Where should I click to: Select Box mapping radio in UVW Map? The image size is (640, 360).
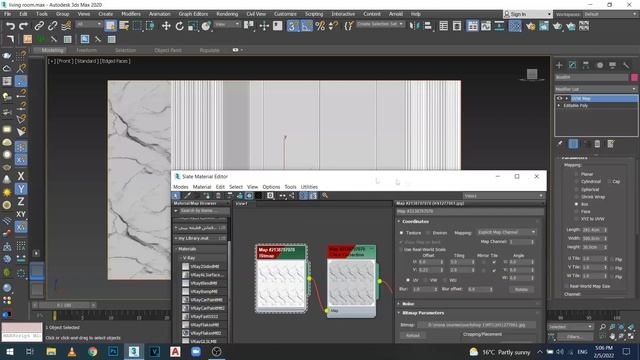576,204
